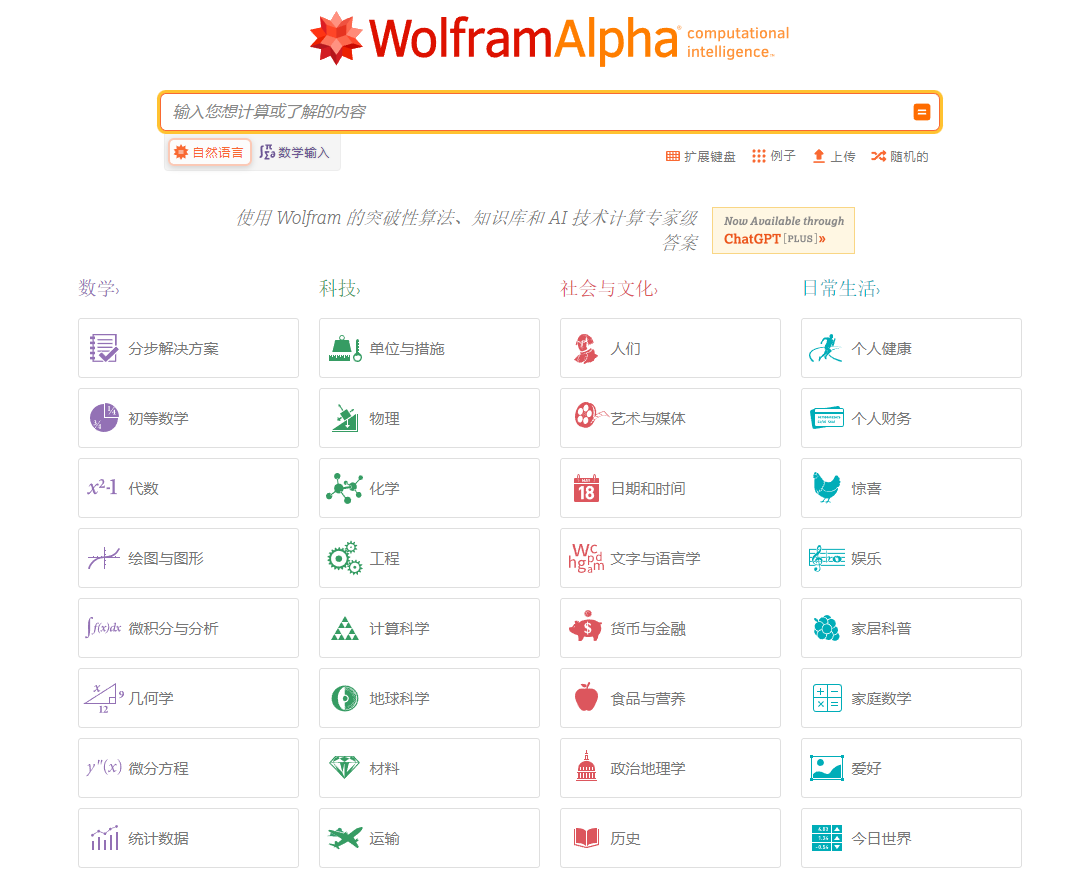Click the 初等数学 pie chart icon
The width and height of the screenshot is (1087, 875).
tap(104, 418)
